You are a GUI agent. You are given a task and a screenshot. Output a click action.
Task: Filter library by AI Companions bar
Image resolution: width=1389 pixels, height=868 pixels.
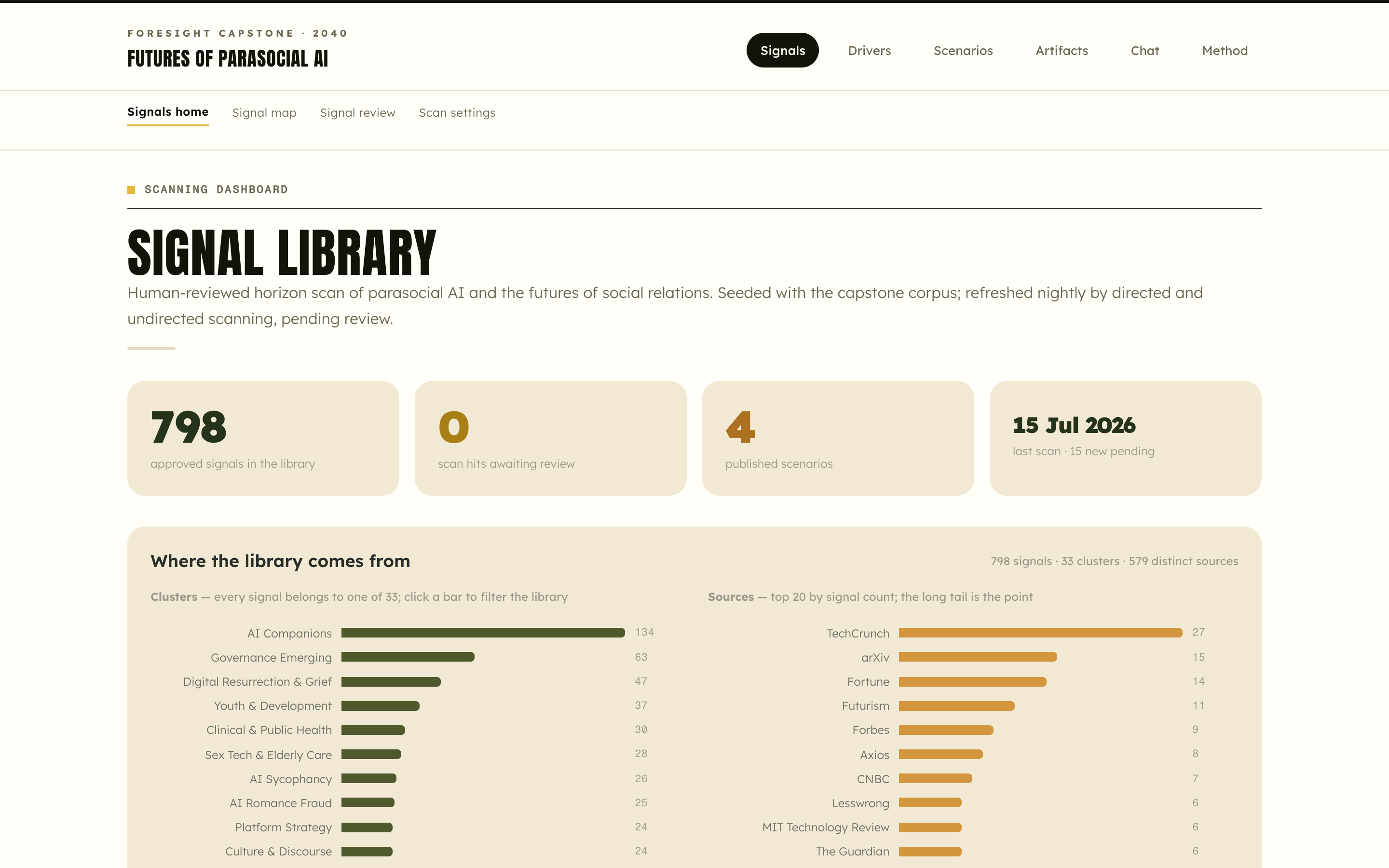pyautogui.click(x=483, y=633)
